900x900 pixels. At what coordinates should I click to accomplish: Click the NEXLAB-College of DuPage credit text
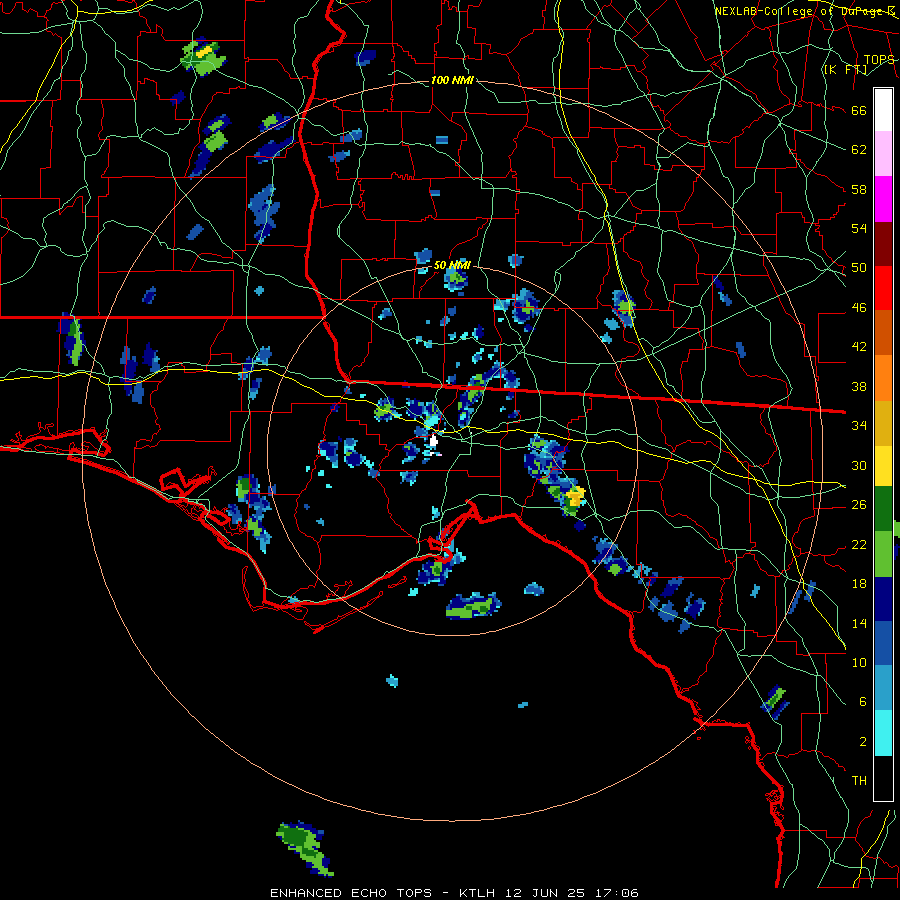(x=804, y=11)
